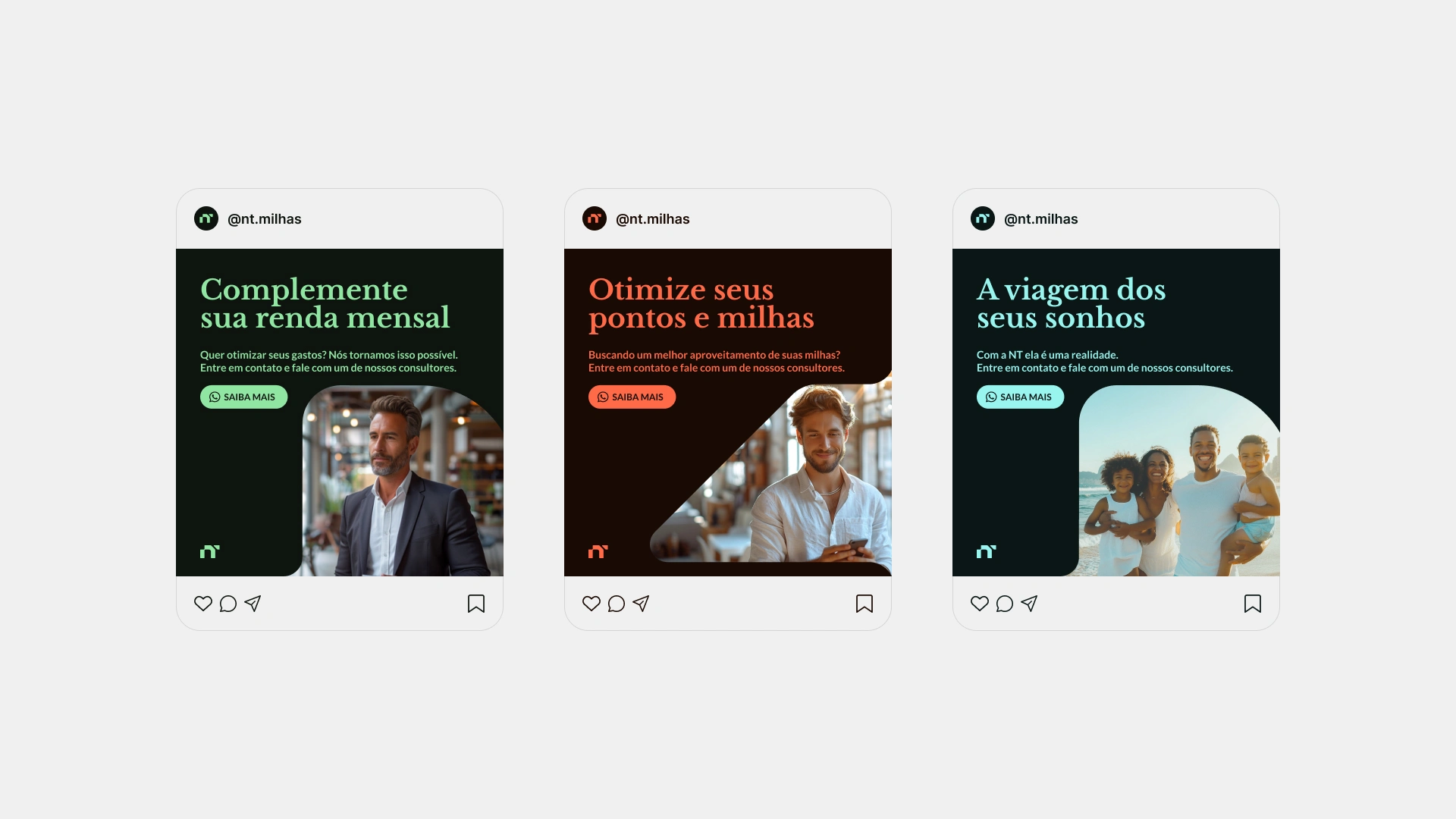Click the teal SAIBA MAIS button

[1020, 397]
